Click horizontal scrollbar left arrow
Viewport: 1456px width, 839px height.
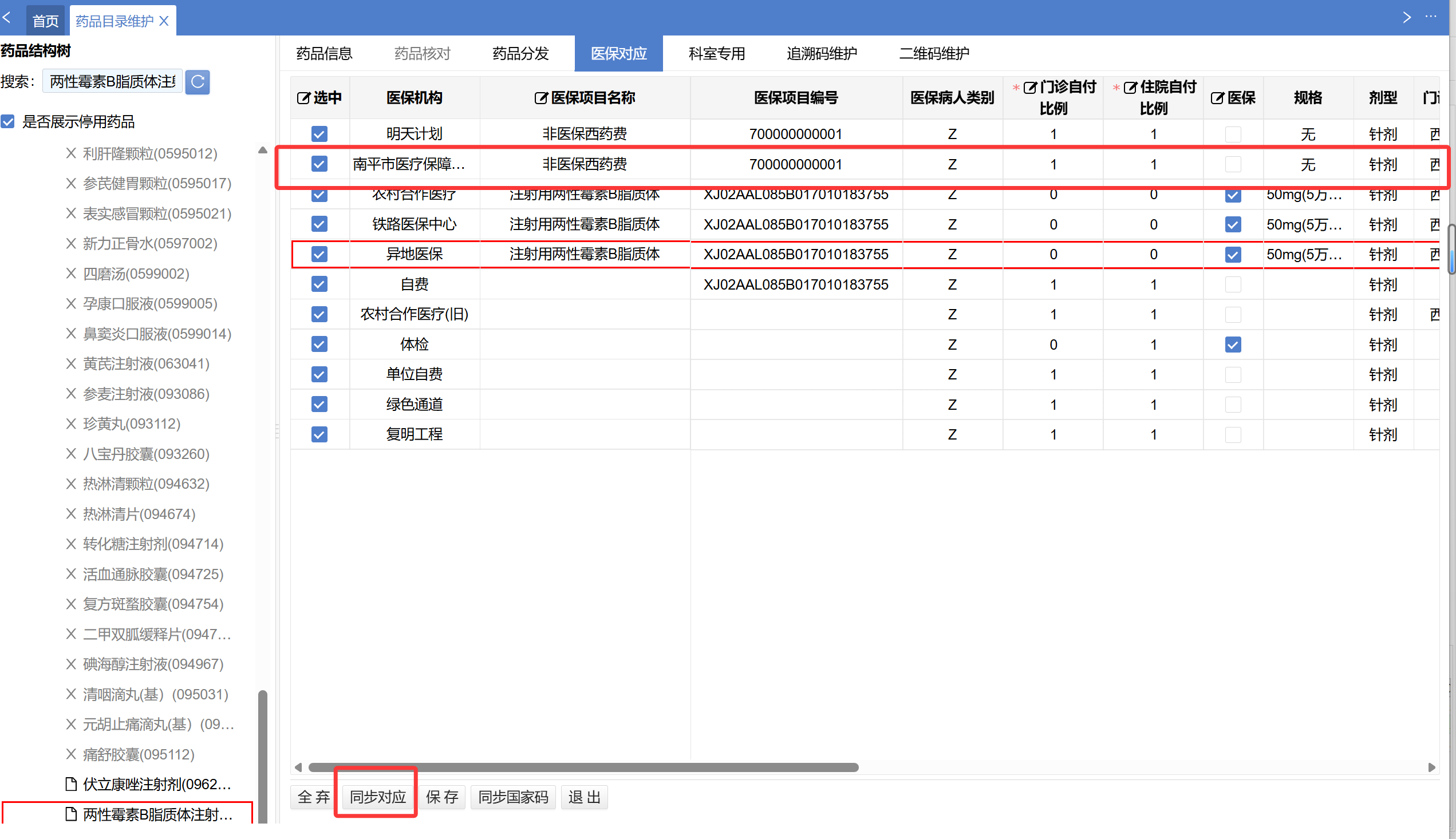click(x=298, y=767)
